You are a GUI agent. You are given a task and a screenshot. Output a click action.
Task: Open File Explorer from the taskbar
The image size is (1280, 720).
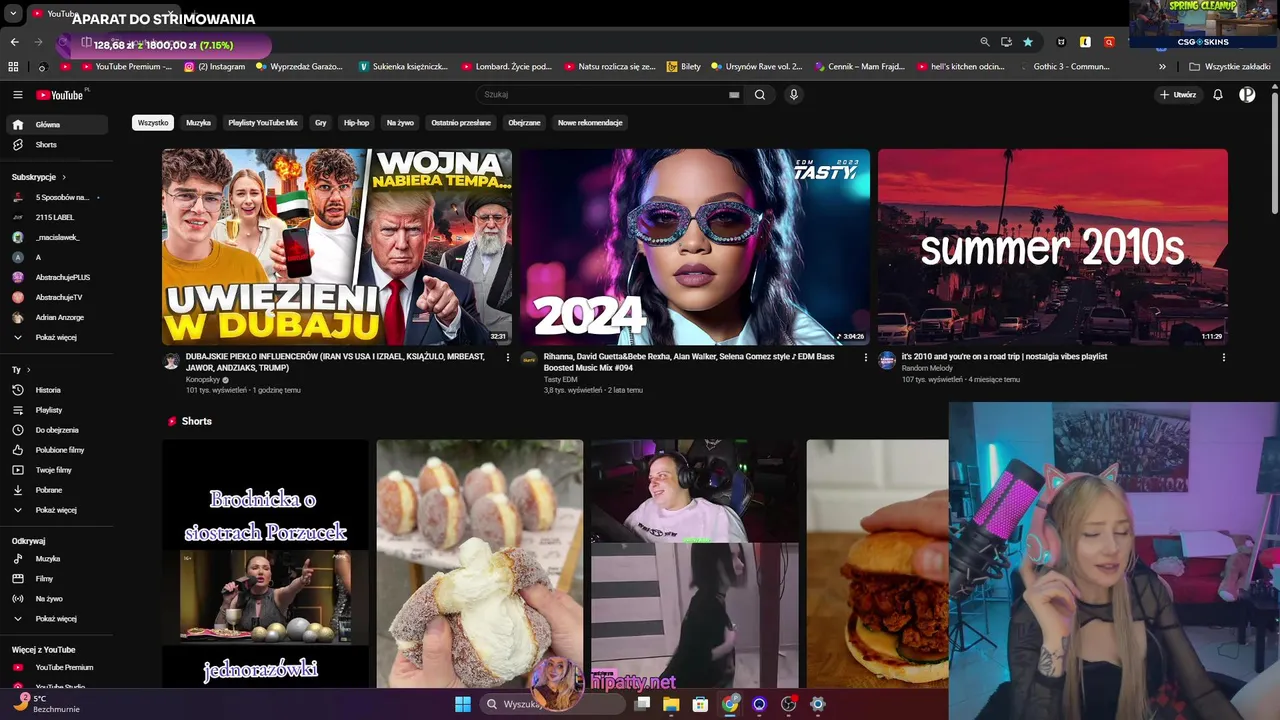tap(671, 704)
